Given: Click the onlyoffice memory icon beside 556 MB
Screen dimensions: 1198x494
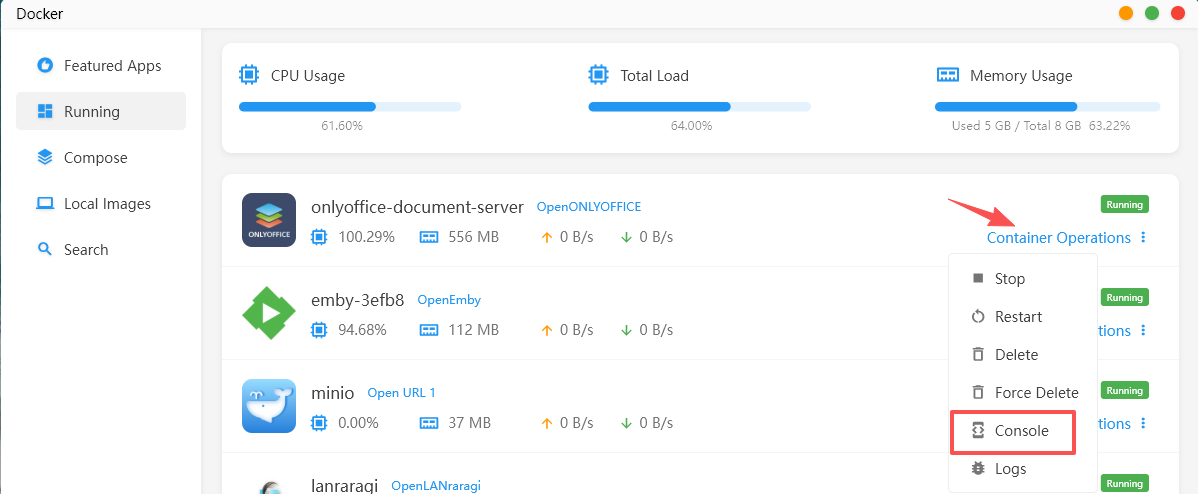Looking at the screenshot, I should click(429, 237).
